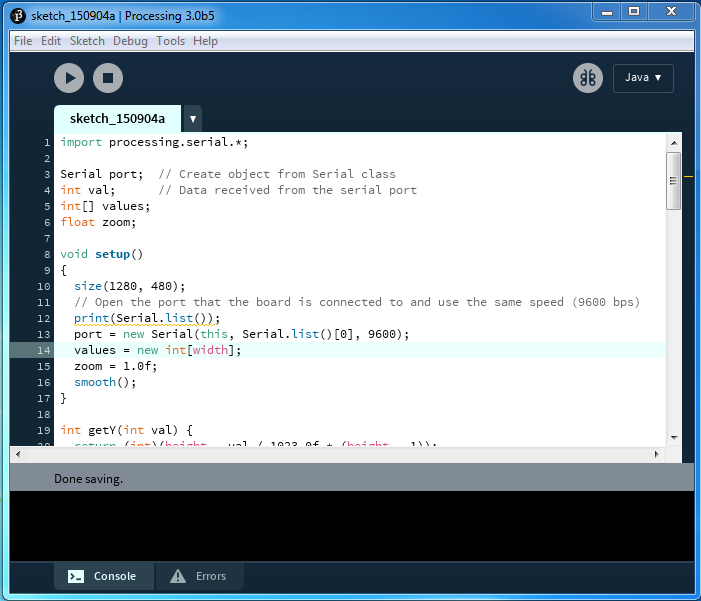Click '// Create object from Serial class' comment

click(277, 174)
